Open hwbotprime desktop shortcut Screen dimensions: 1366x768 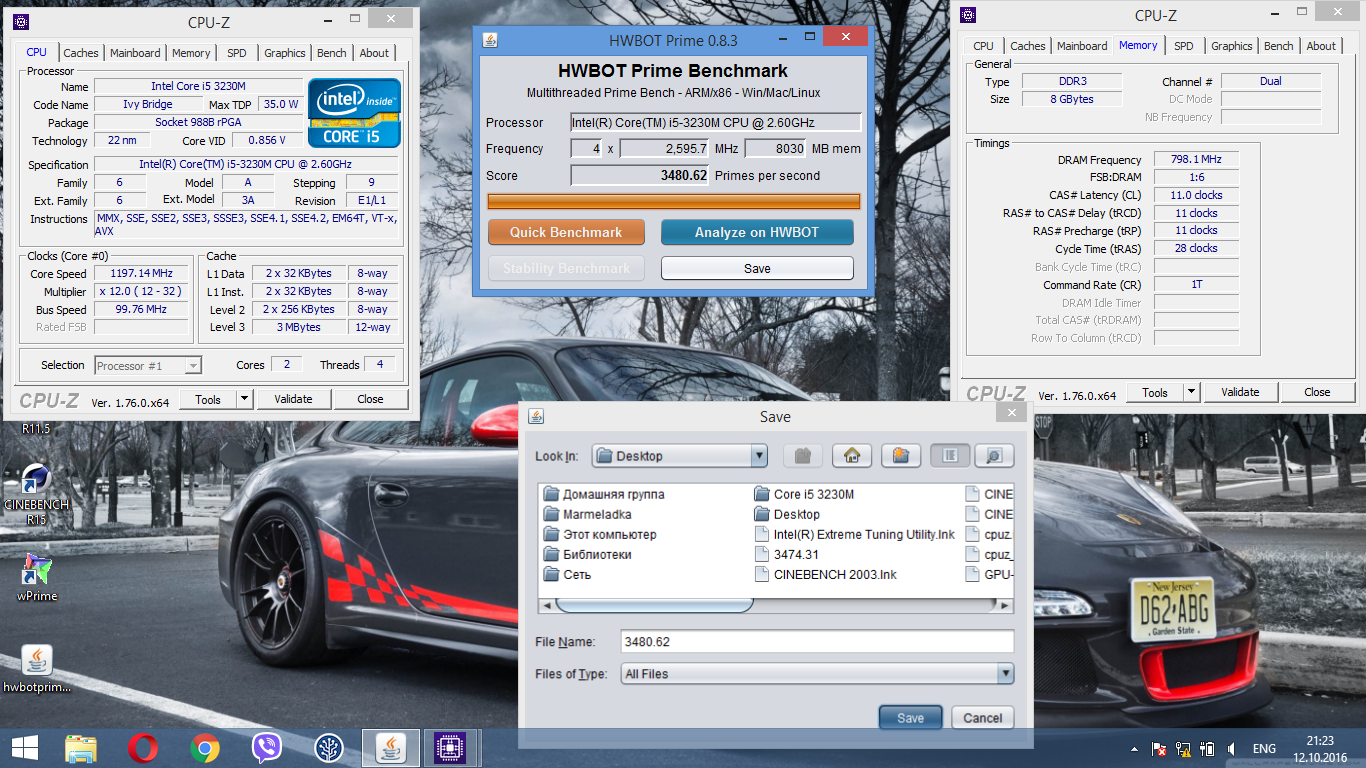coord(37,669)
